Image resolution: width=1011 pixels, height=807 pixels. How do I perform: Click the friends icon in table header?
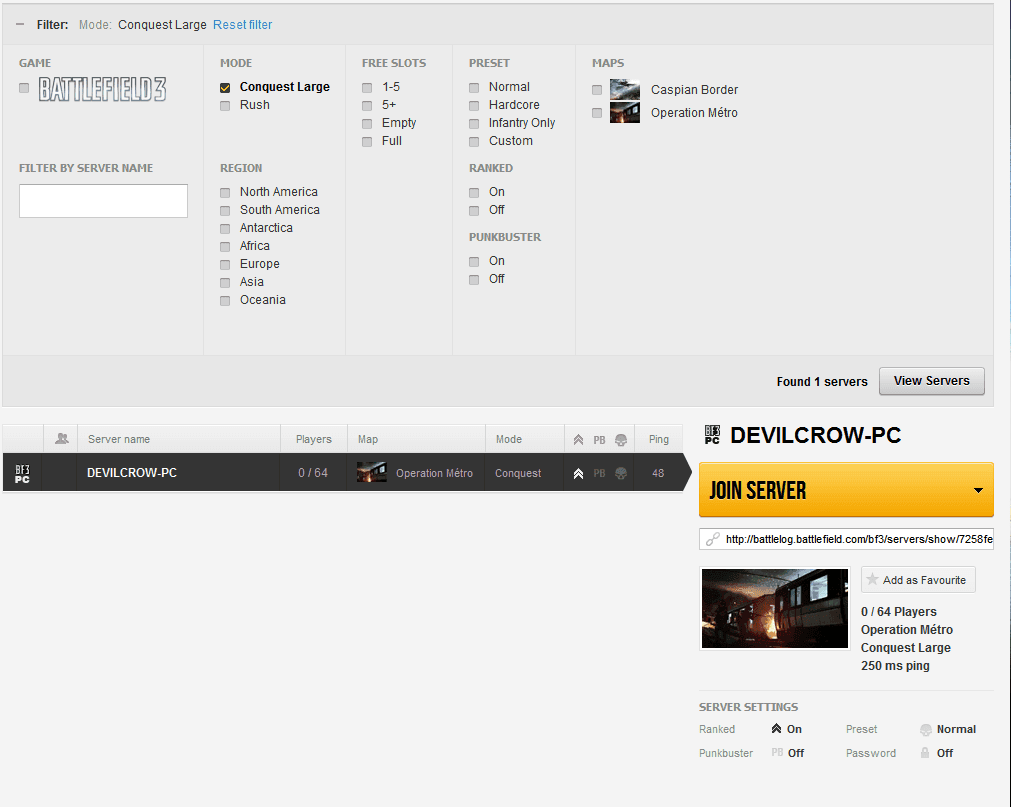click(x=61, y=439)
